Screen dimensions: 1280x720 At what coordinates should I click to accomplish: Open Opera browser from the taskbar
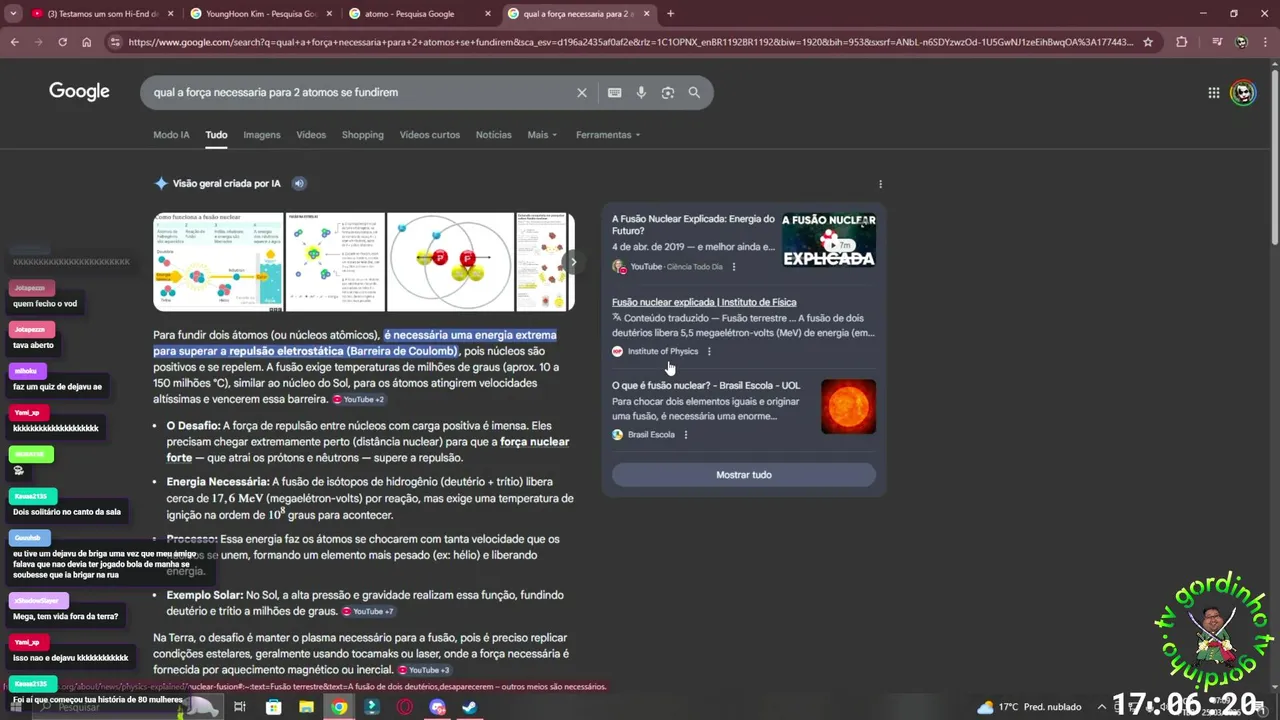click(x=405, y=707)
